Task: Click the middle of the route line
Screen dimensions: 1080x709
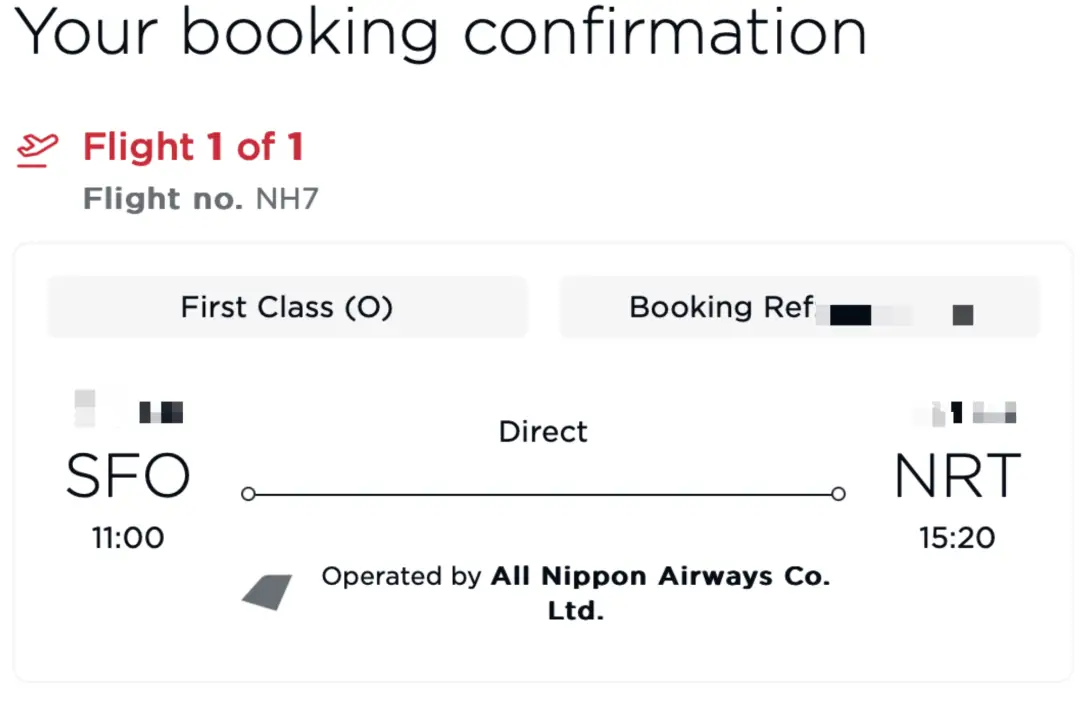Action: 543,494
